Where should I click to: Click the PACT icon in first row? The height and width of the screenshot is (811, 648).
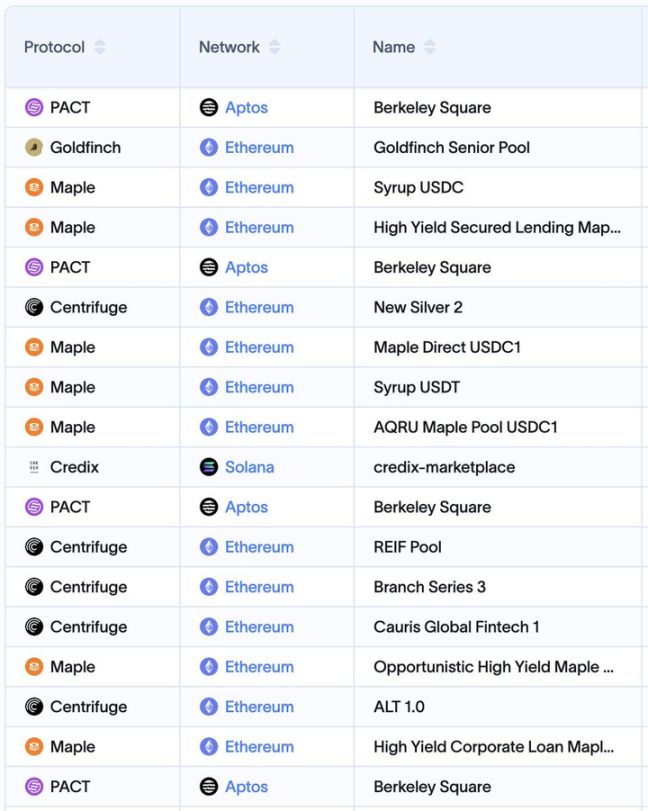point(34,107)
